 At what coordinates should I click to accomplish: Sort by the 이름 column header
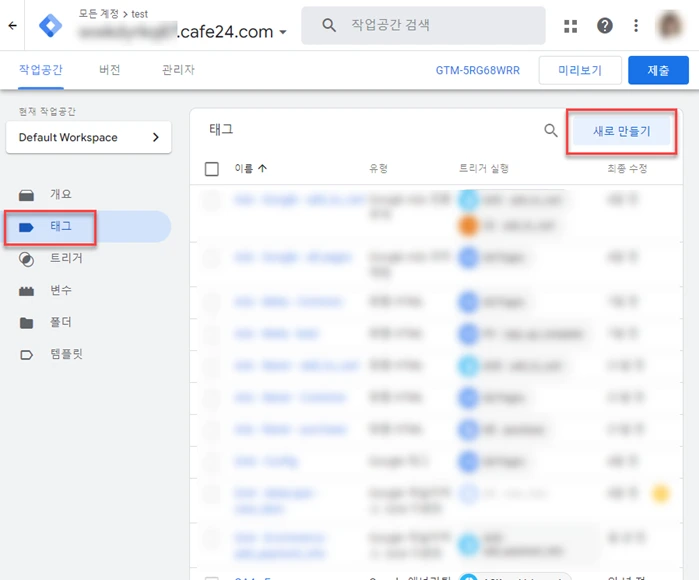coord(243,168)
